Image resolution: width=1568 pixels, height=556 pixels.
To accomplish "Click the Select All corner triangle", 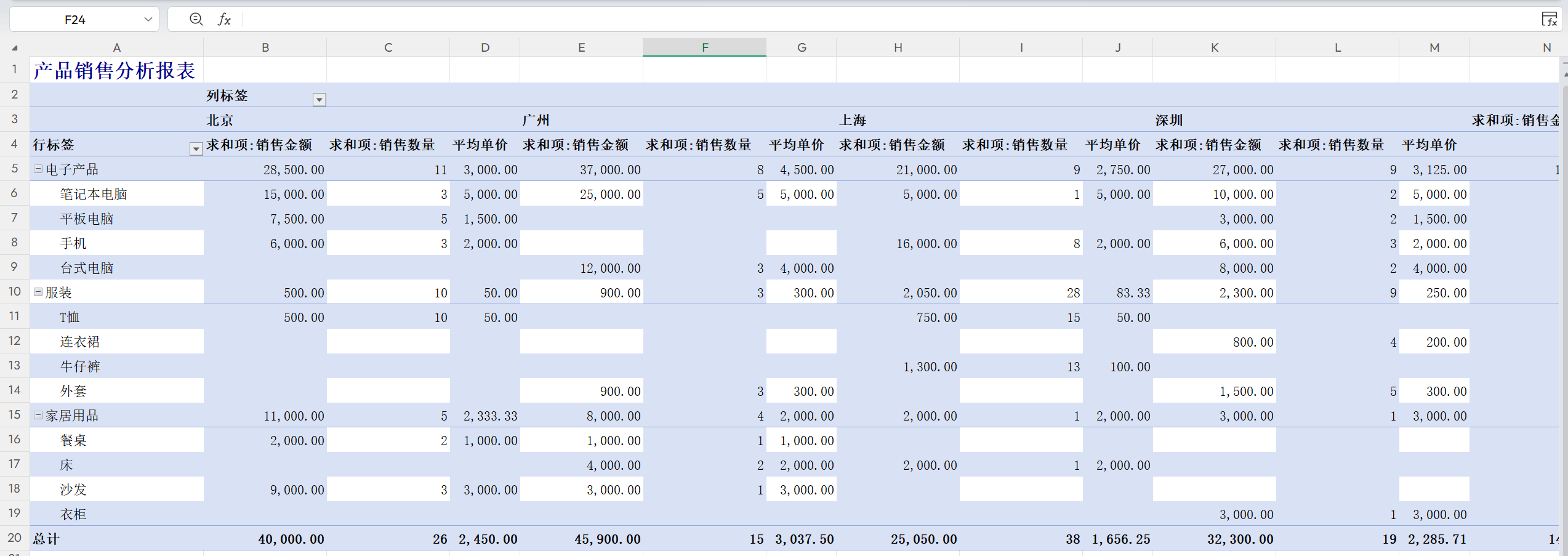I will (15, 47).
